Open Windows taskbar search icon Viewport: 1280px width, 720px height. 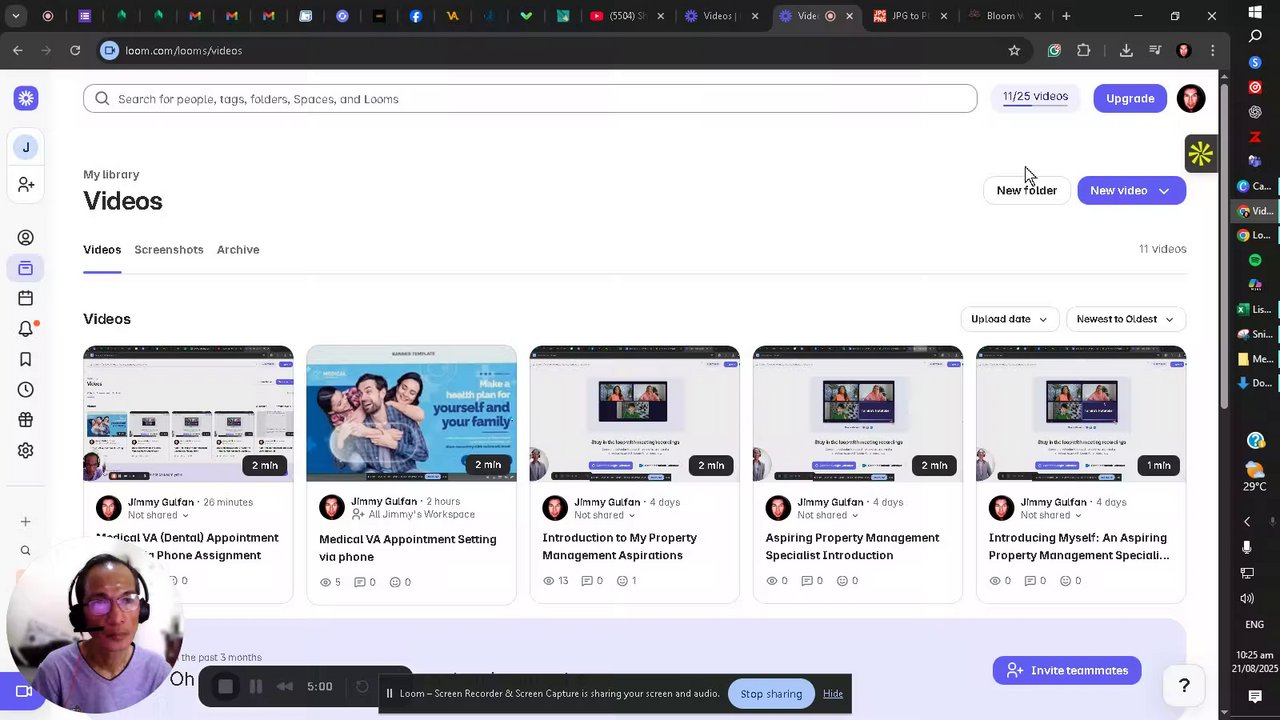coord(1256,36)
